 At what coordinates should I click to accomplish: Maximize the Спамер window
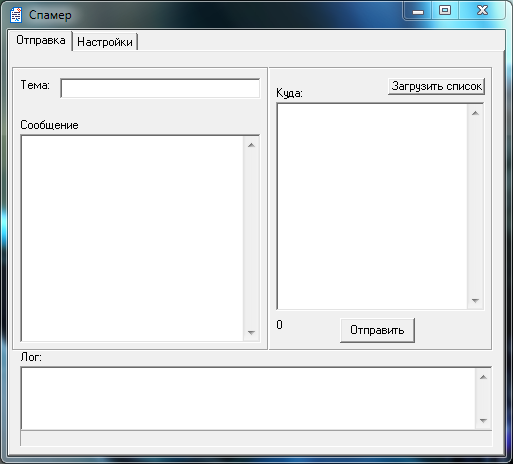(x=445, y=11)
